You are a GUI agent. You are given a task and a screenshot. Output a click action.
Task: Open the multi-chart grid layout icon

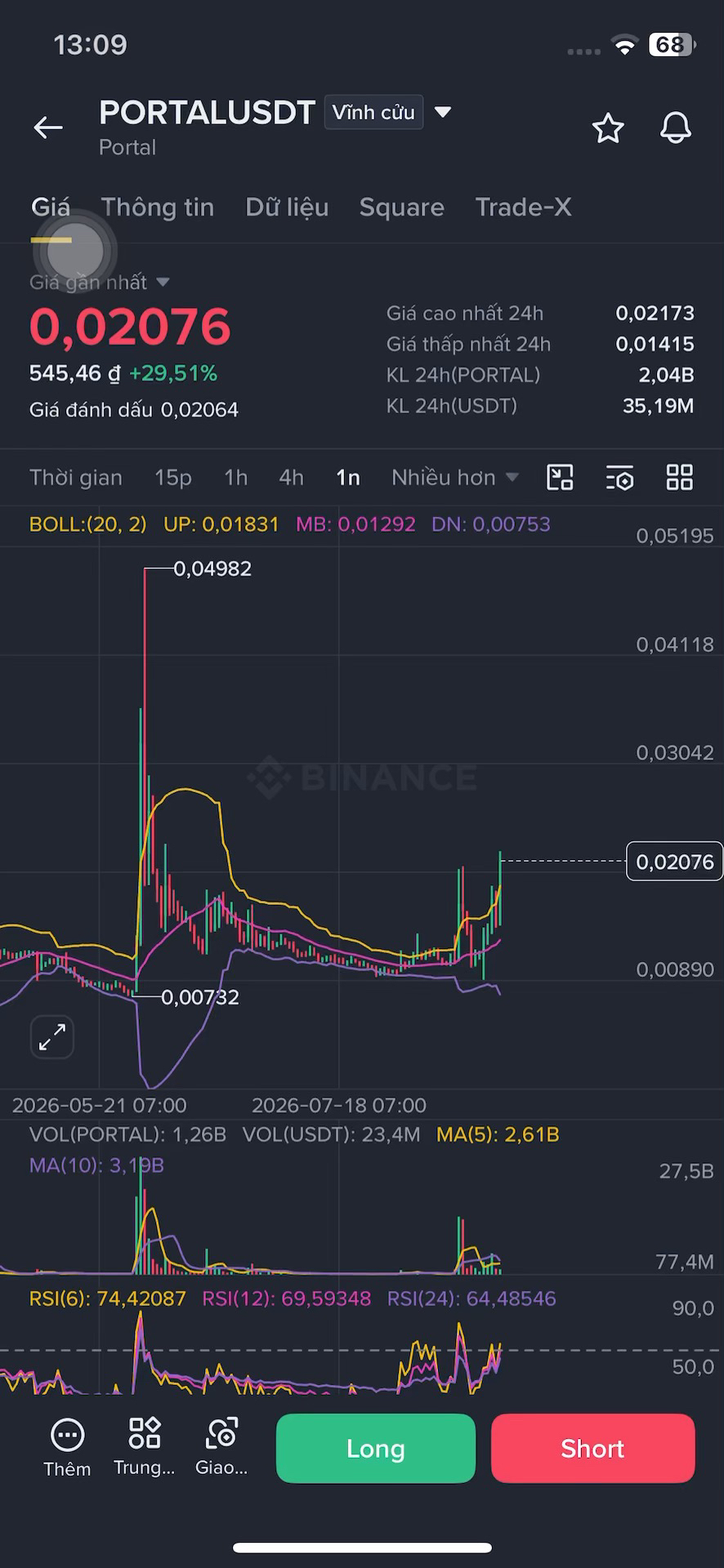(x=680, y=477)
